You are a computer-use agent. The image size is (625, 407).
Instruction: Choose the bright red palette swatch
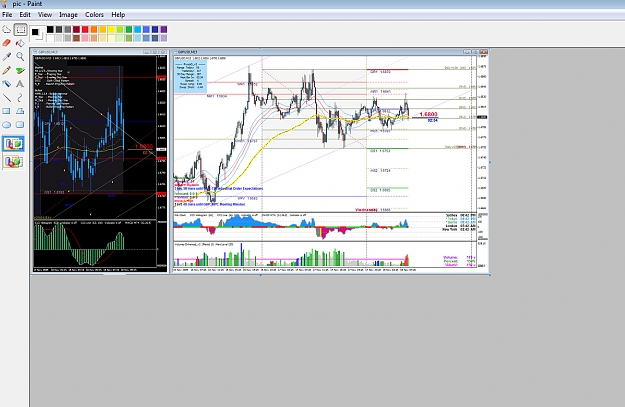[85, 29]
